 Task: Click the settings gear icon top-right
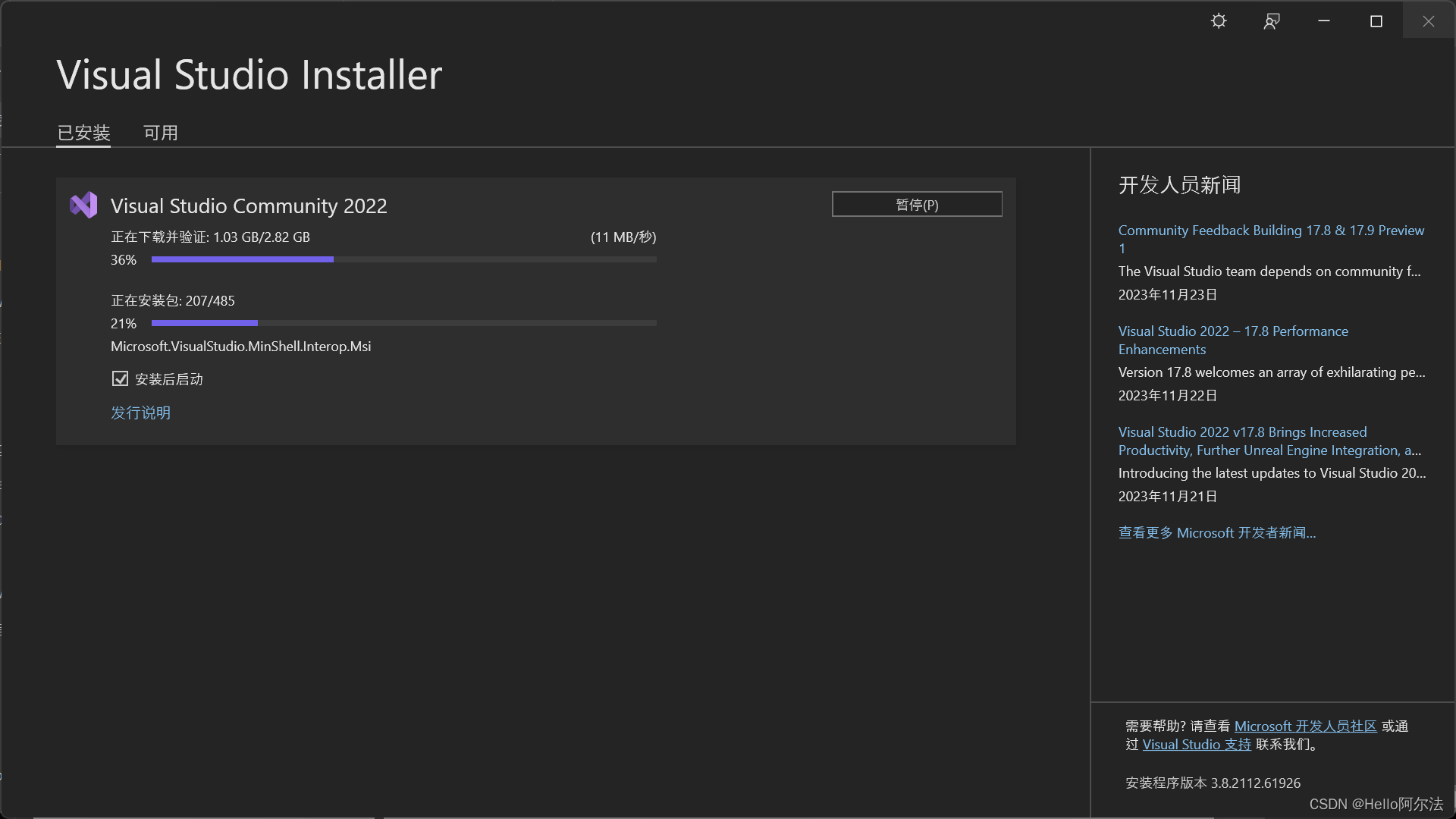click(1218, 20)
